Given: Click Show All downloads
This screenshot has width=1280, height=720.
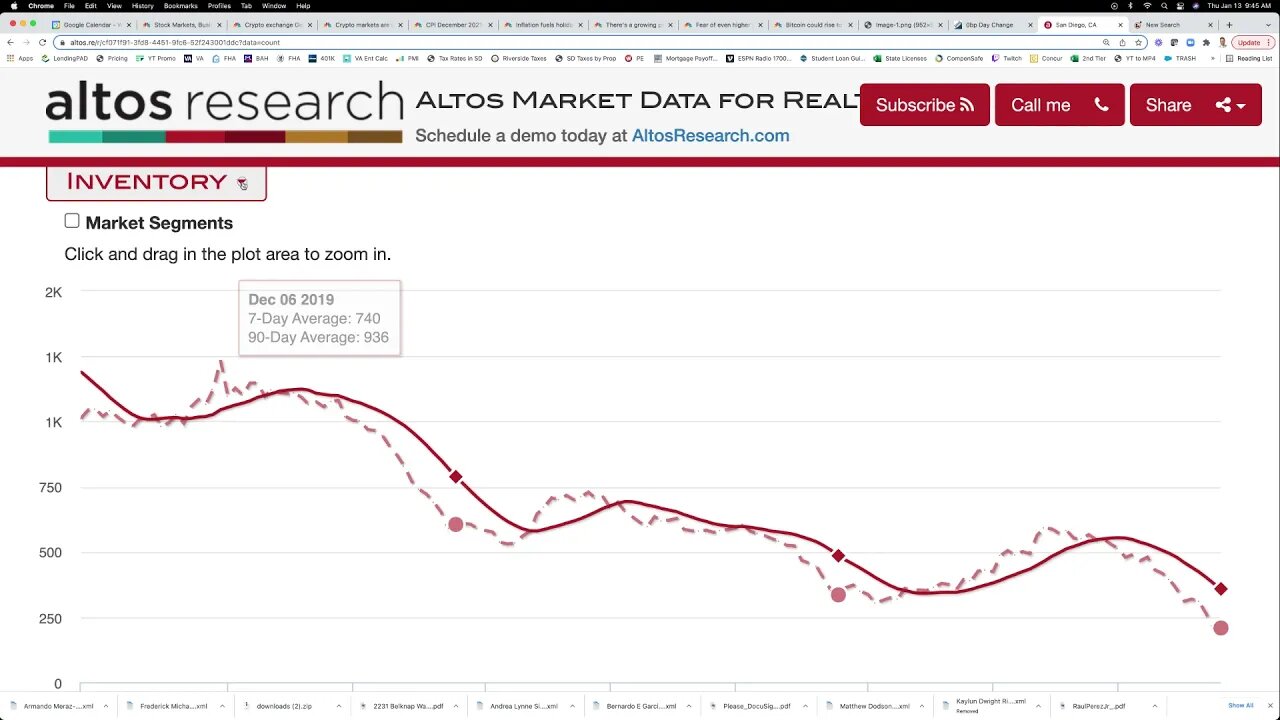Looking at the screenshot, I should tap(1240, 706).
